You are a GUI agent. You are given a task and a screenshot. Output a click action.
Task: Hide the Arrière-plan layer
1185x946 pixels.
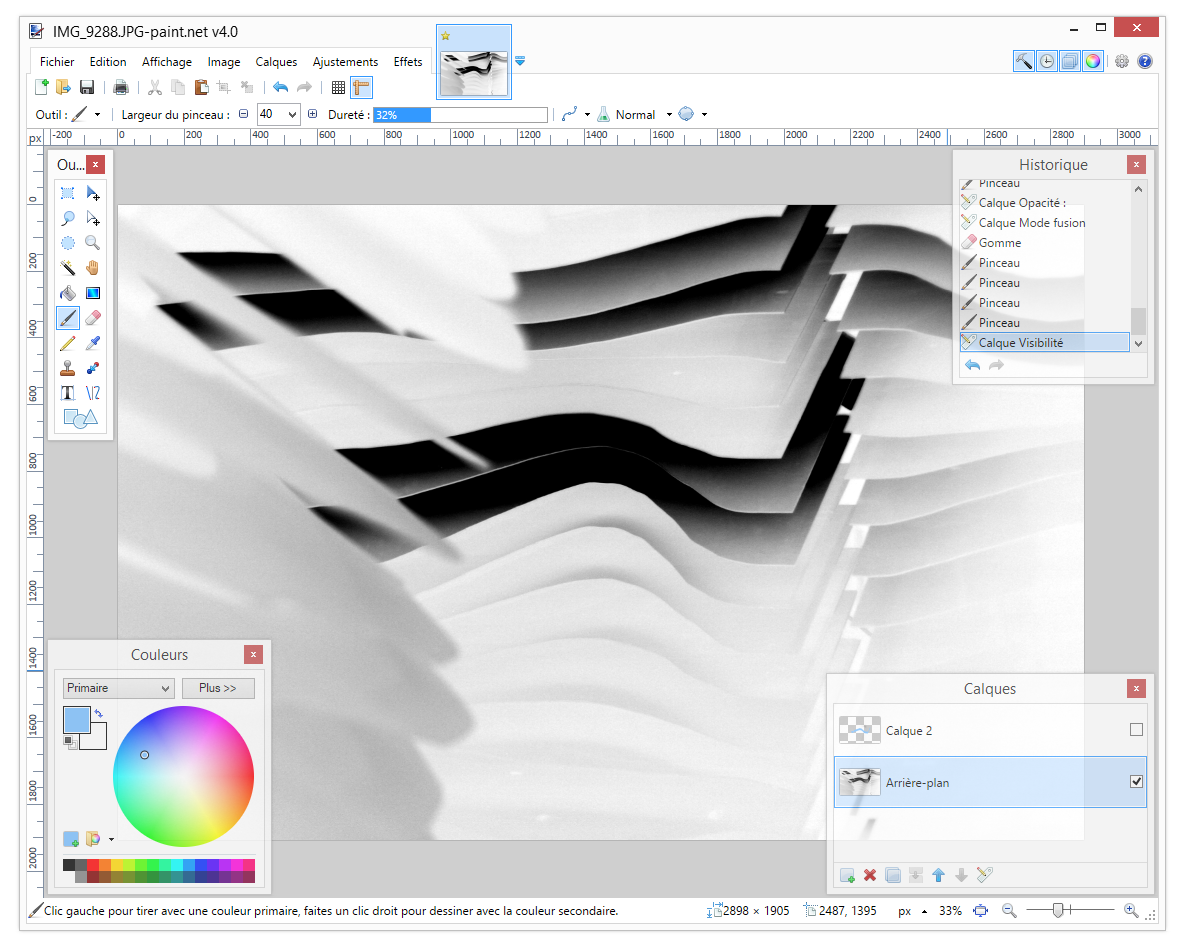coord(1136,782)
